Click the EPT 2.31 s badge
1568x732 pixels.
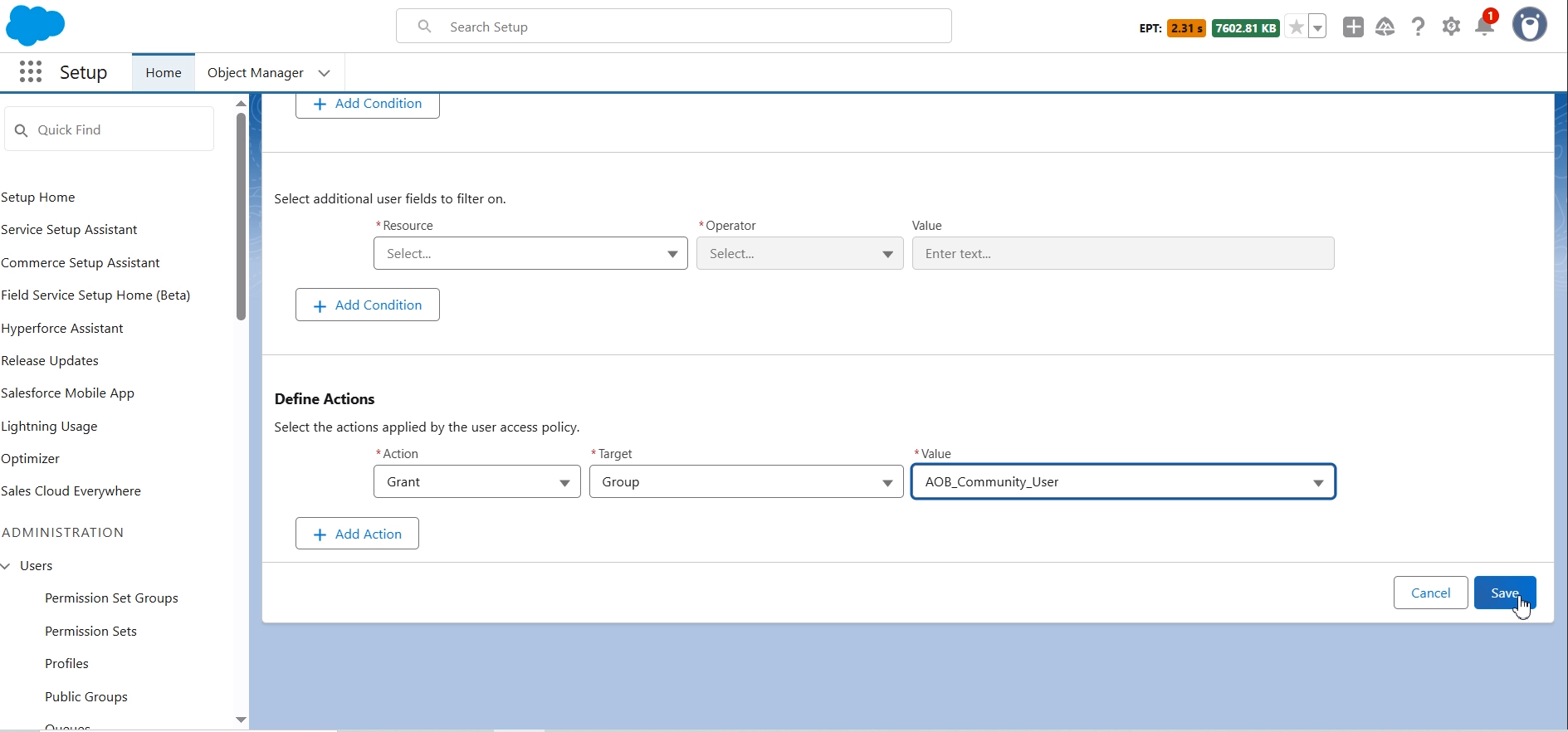(1186, 28)
